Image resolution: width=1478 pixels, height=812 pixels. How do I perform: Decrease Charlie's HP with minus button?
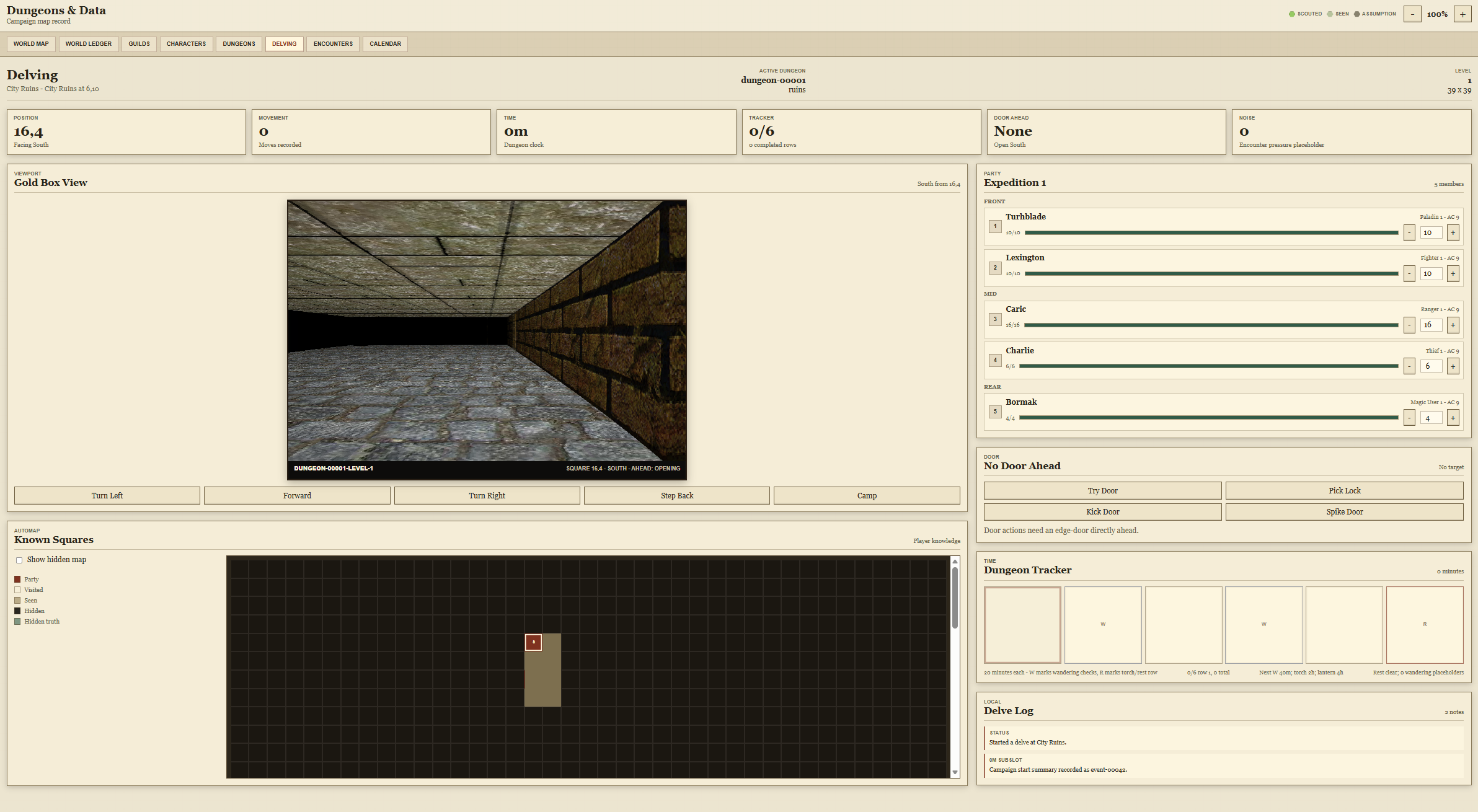coord(1409,366)
